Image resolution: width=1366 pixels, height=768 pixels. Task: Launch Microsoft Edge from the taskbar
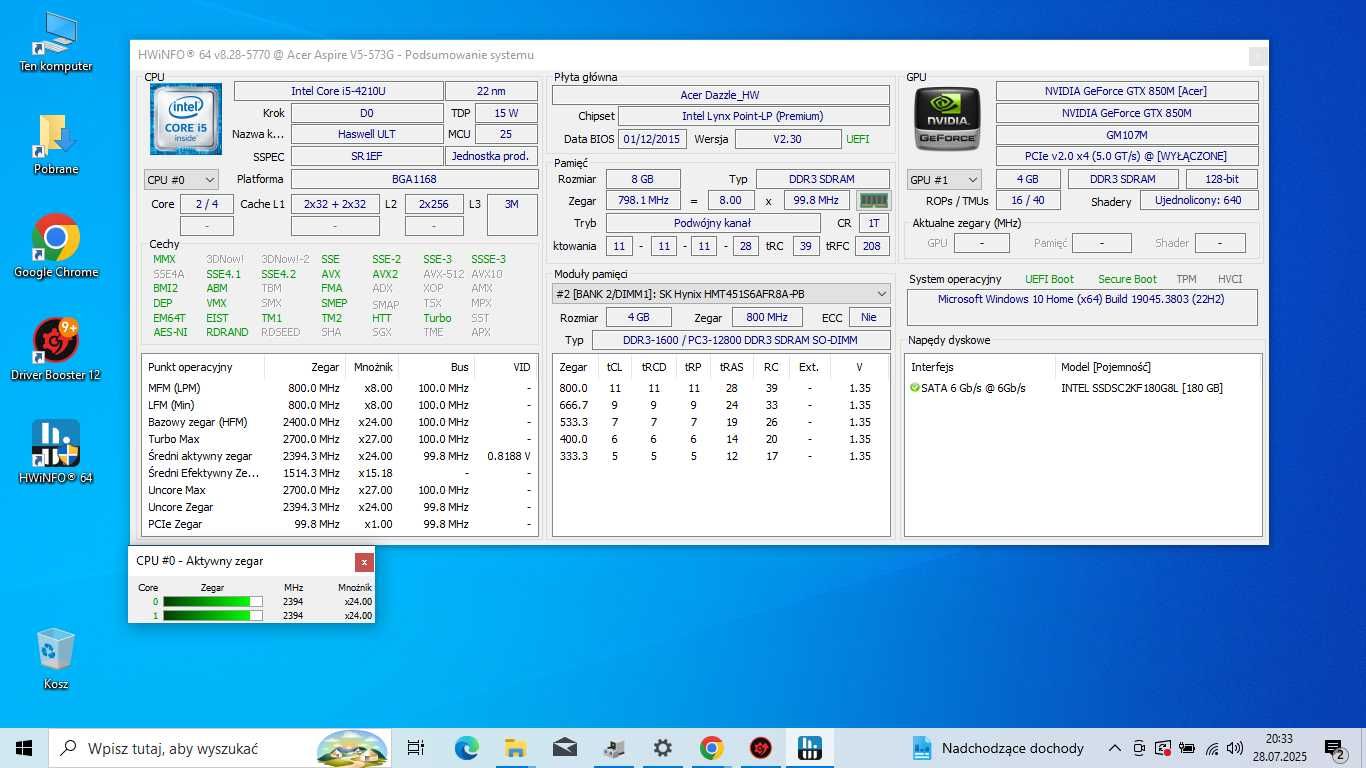pos(466,748)
